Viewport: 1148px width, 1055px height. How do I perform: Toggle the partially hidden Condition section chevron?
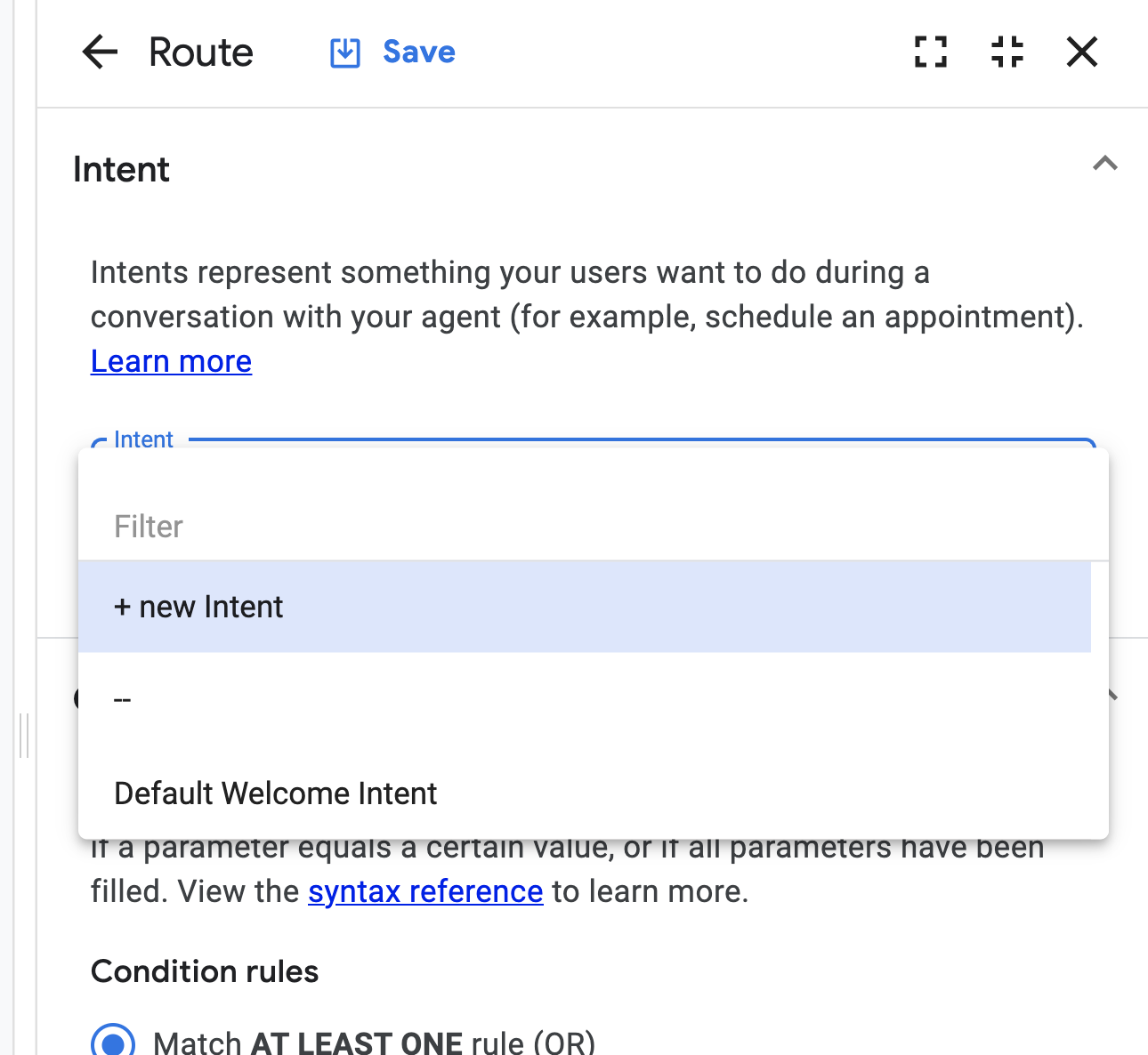pos(1111,695)
